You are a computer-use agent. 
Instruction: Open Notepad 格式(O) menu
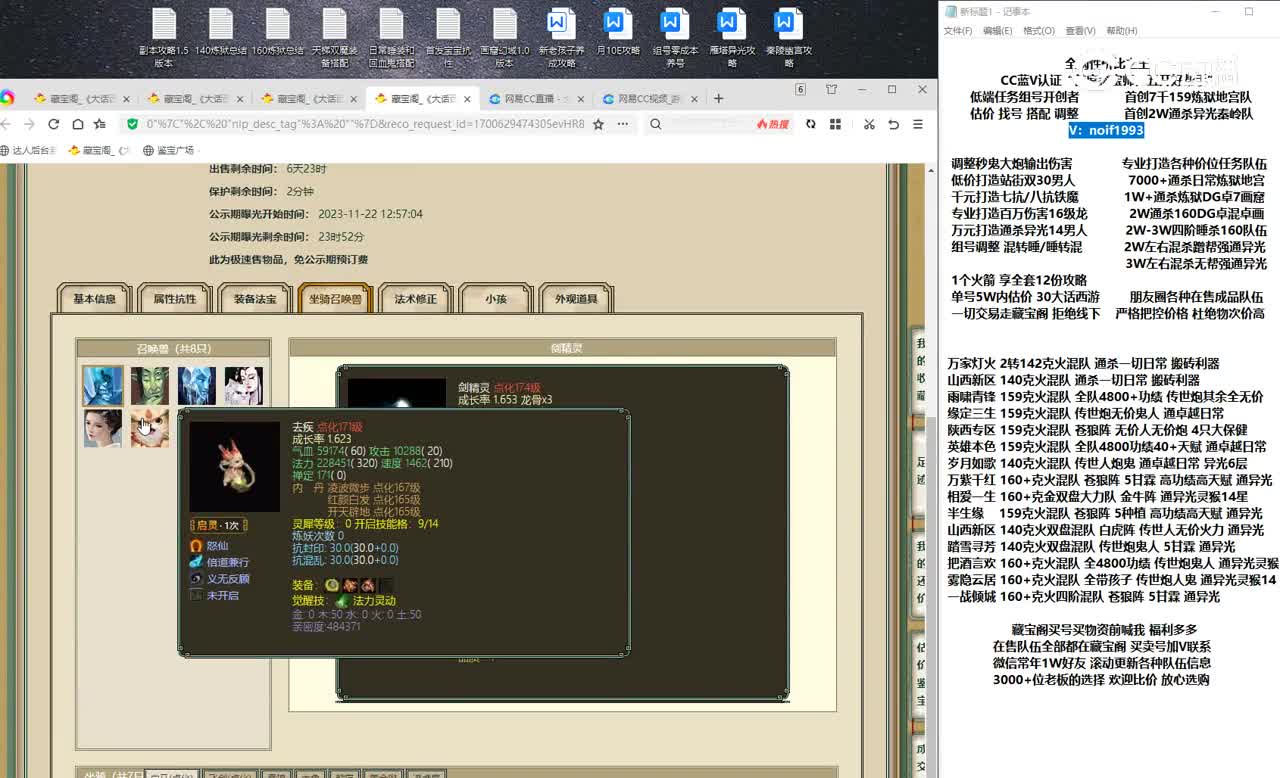pyautogui.click(x=1039, y=31)
